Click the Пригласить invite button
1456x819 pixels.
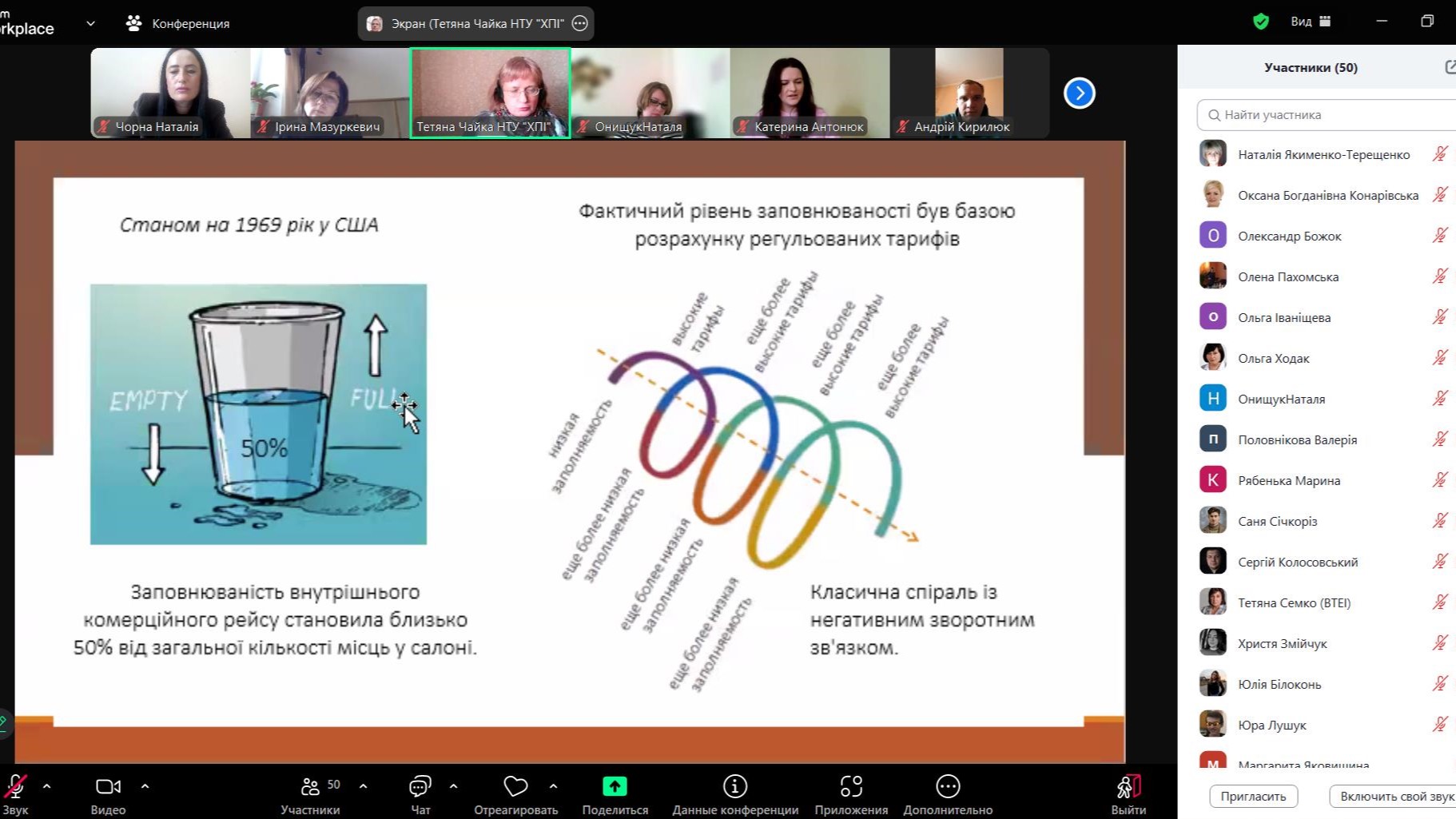click(x=1253, y=796)
